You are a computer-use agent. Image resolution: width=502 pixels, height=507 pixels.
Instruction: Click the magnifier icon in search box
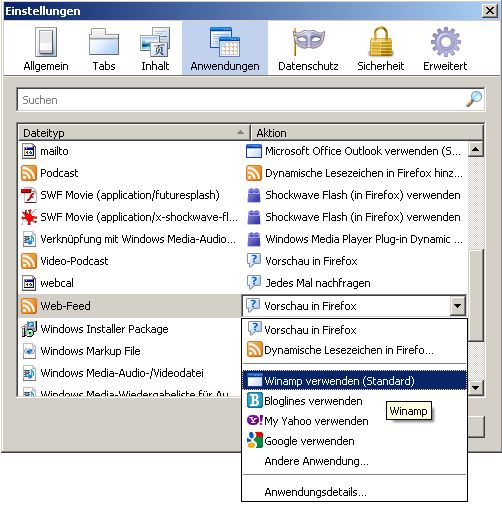click(x=474, y=99)
